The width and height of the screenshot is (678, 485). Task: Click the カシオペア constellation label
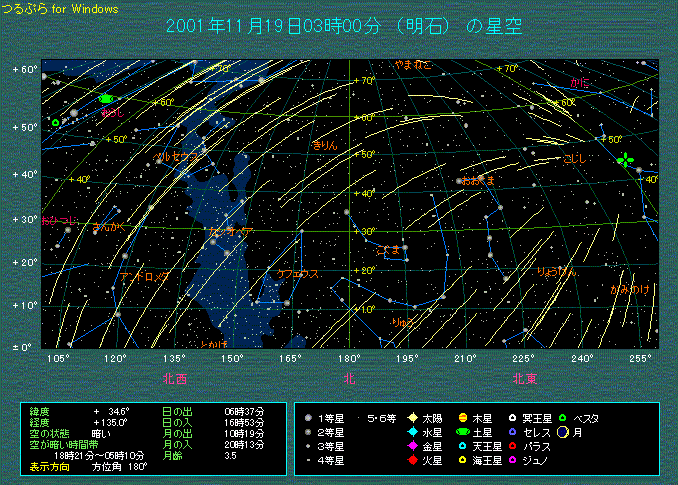point(232,232)
